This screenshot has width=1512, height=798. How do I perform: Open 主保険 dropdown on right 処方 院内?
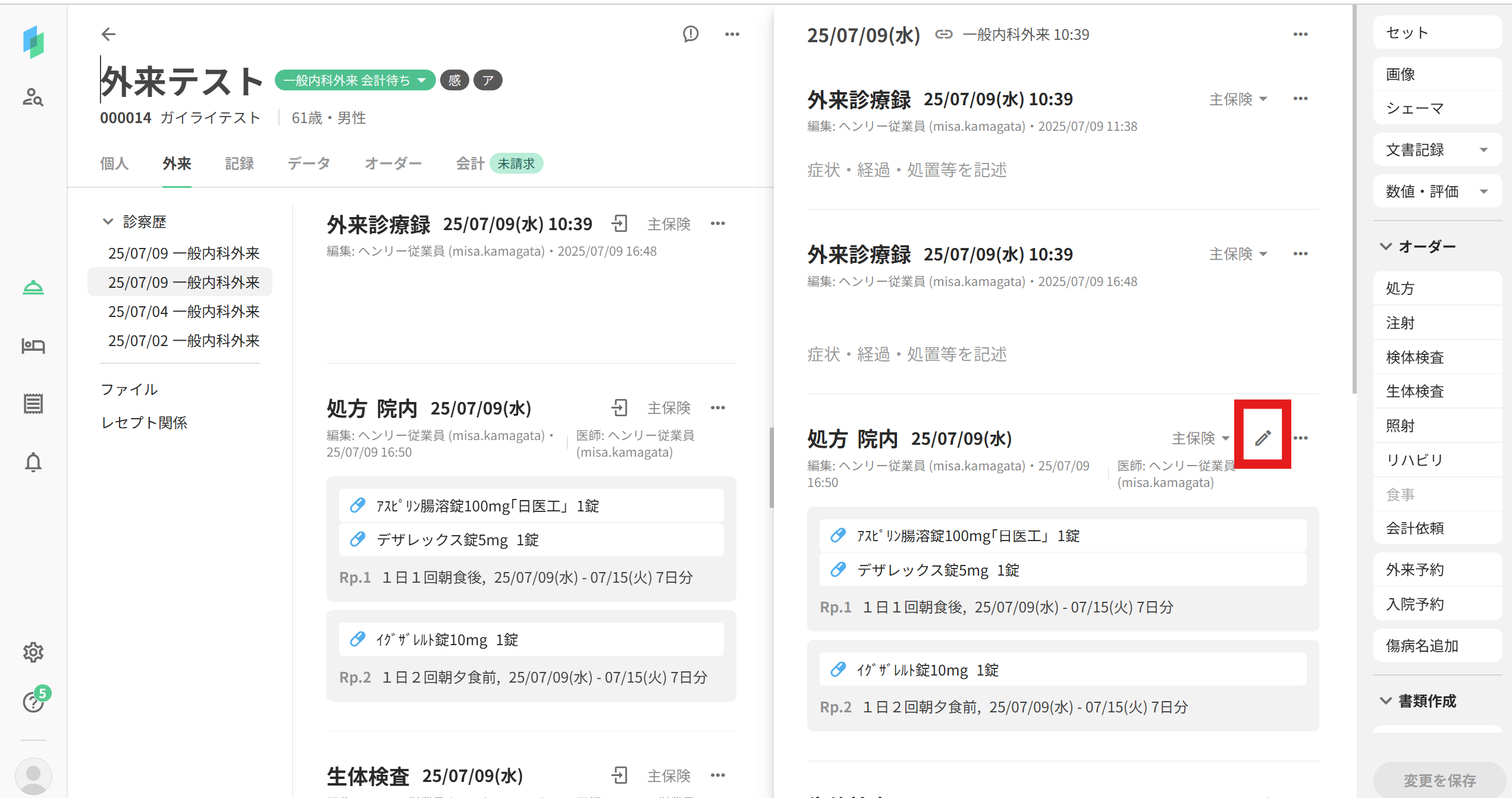click(x=1200, y=438)
